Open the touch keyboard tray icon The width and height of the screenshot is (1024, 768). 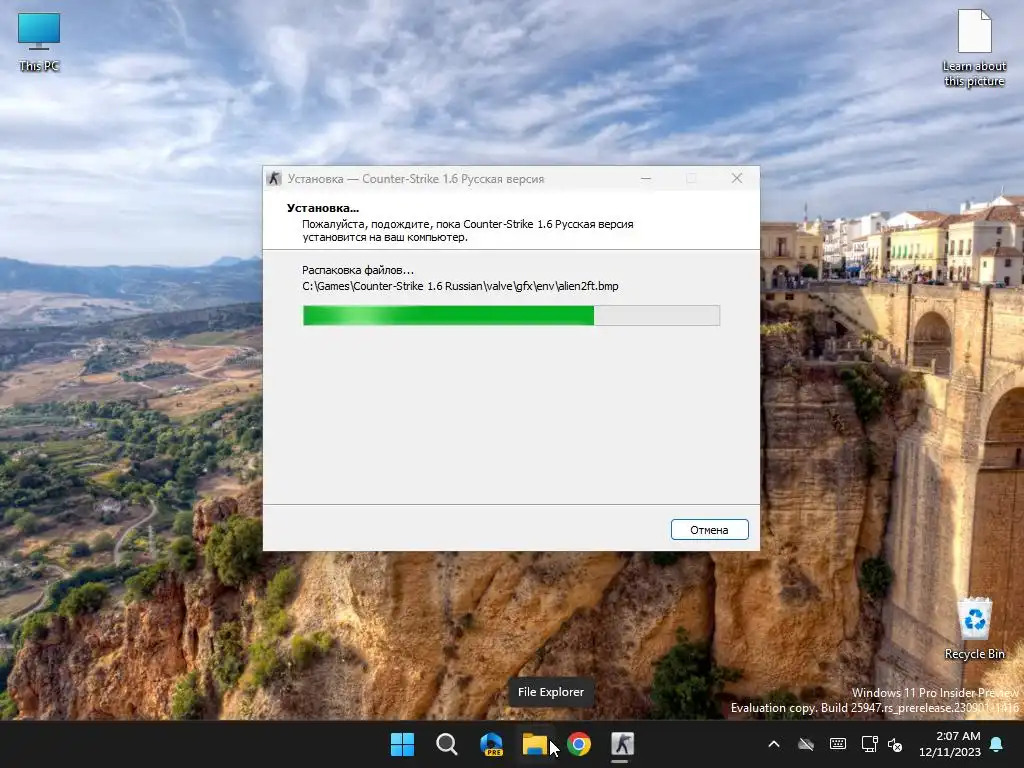click(x=838, y=744)
